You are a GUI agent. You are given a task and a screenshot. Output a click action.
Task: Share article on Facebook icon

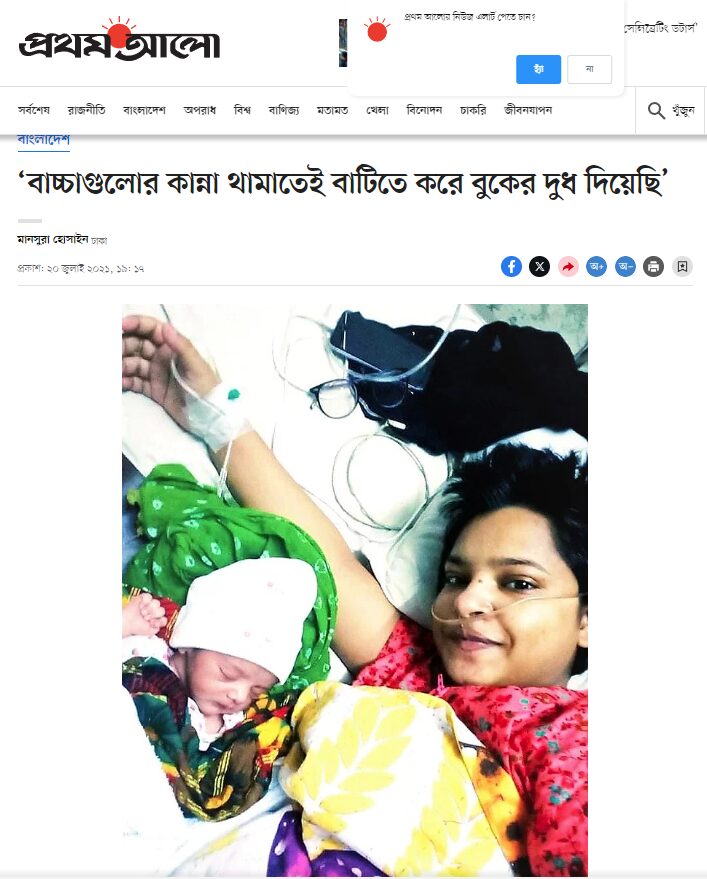click(511, 266)
